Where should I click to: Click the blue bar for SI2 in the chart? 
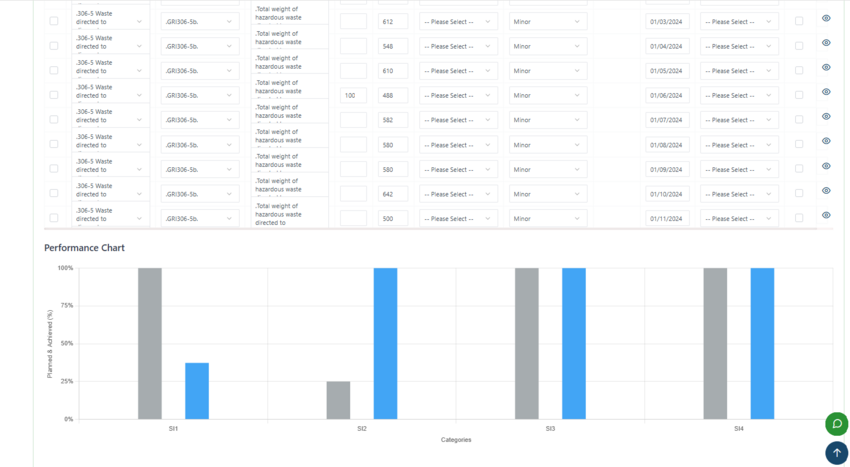pos(385,343)
